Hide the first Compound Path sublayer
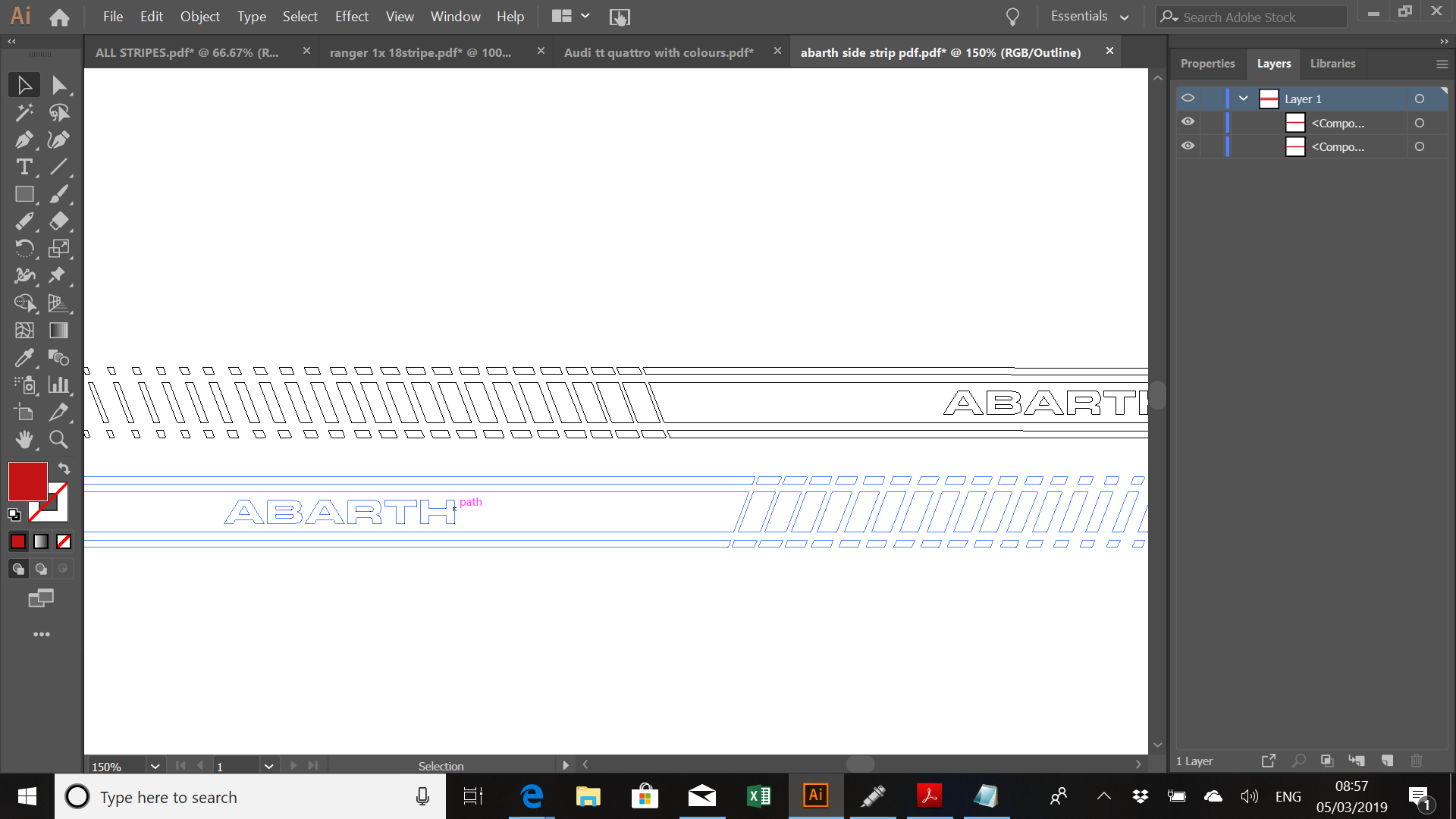 point(1188,122)
